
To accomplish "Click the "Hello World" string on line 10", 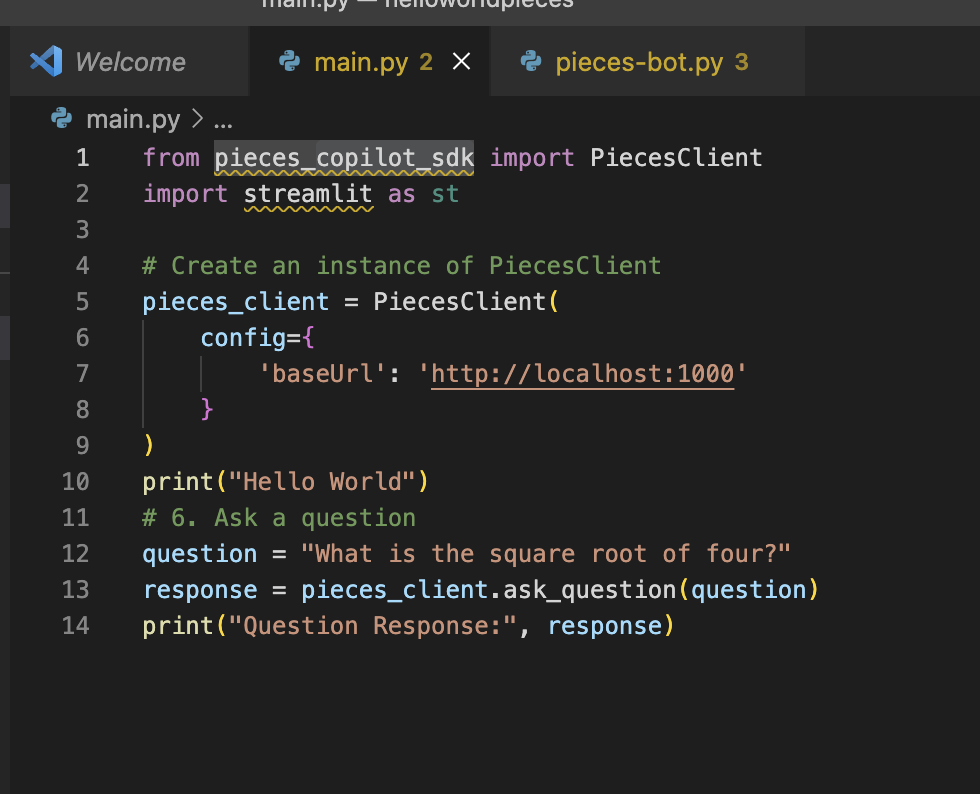I will (323, 482).
